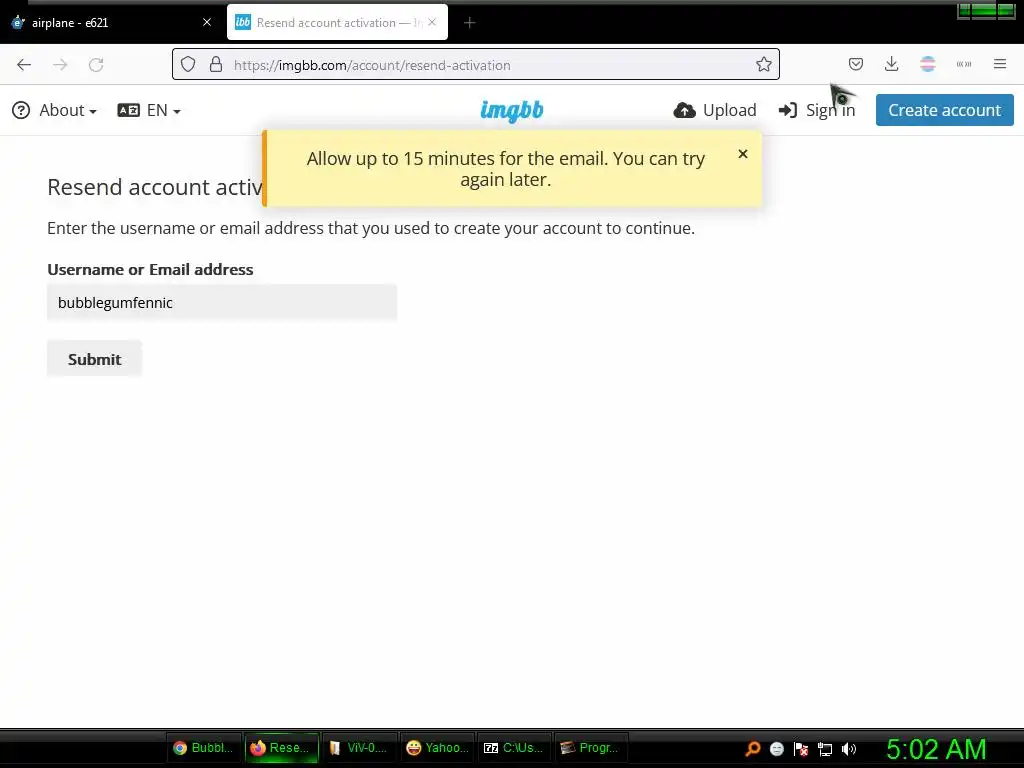Open the EN language dropdown

[x=149, y=110]
